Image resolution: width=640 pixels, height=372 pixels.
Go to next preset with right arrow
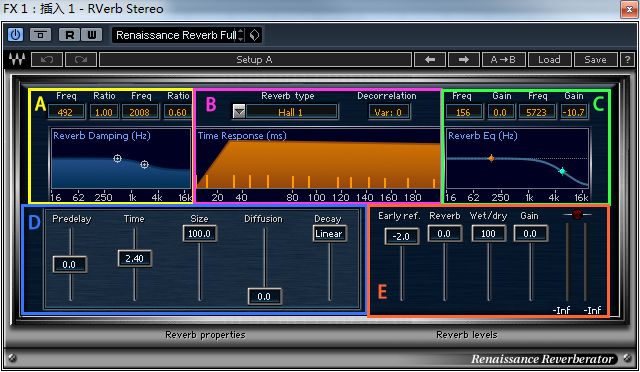point(464,60)
